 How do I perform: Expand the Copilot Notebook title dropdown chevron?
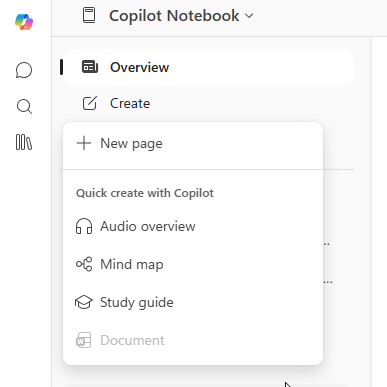[249, 16]
